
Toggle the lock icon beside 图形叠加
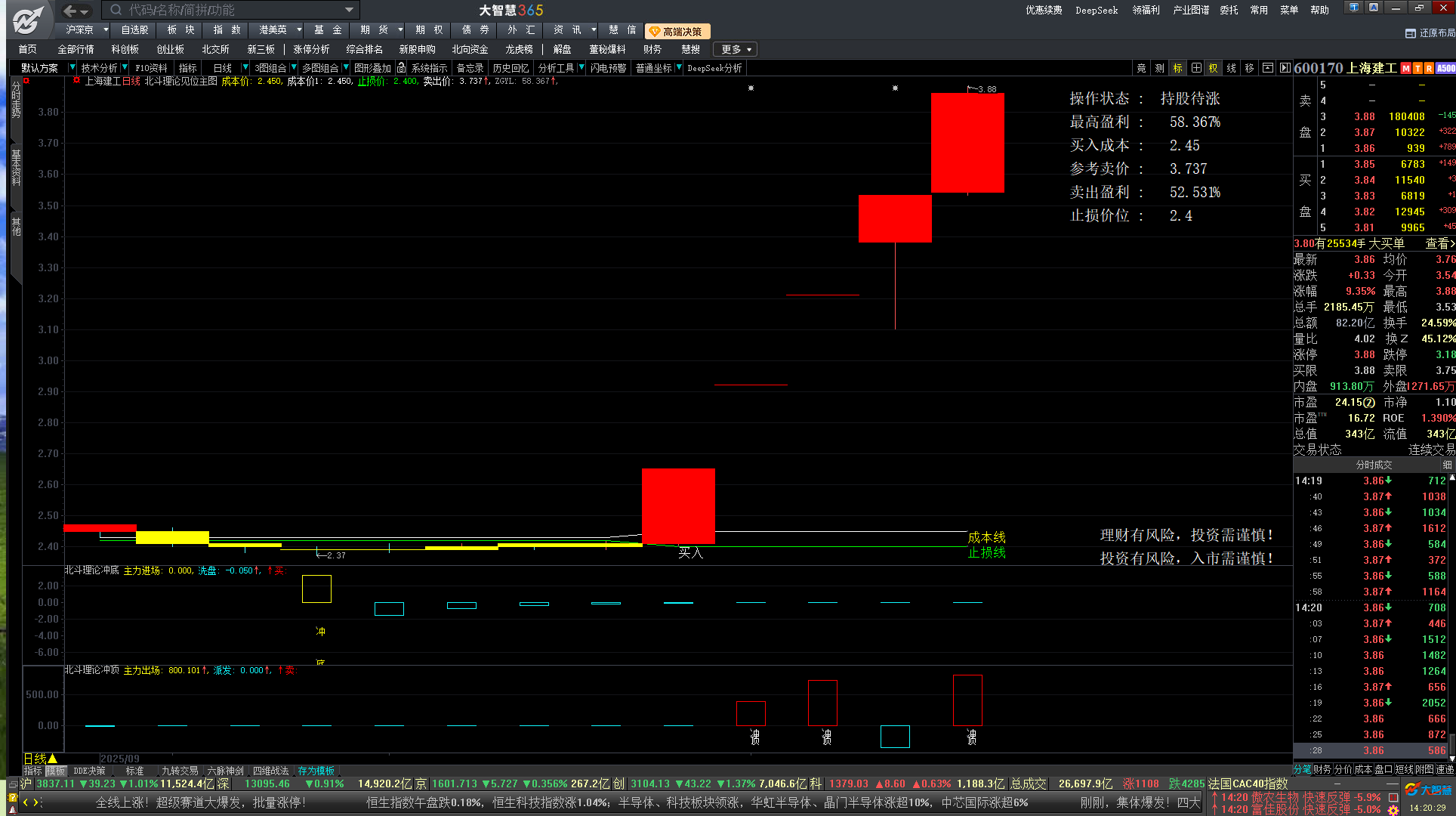[x=401, y=68]
